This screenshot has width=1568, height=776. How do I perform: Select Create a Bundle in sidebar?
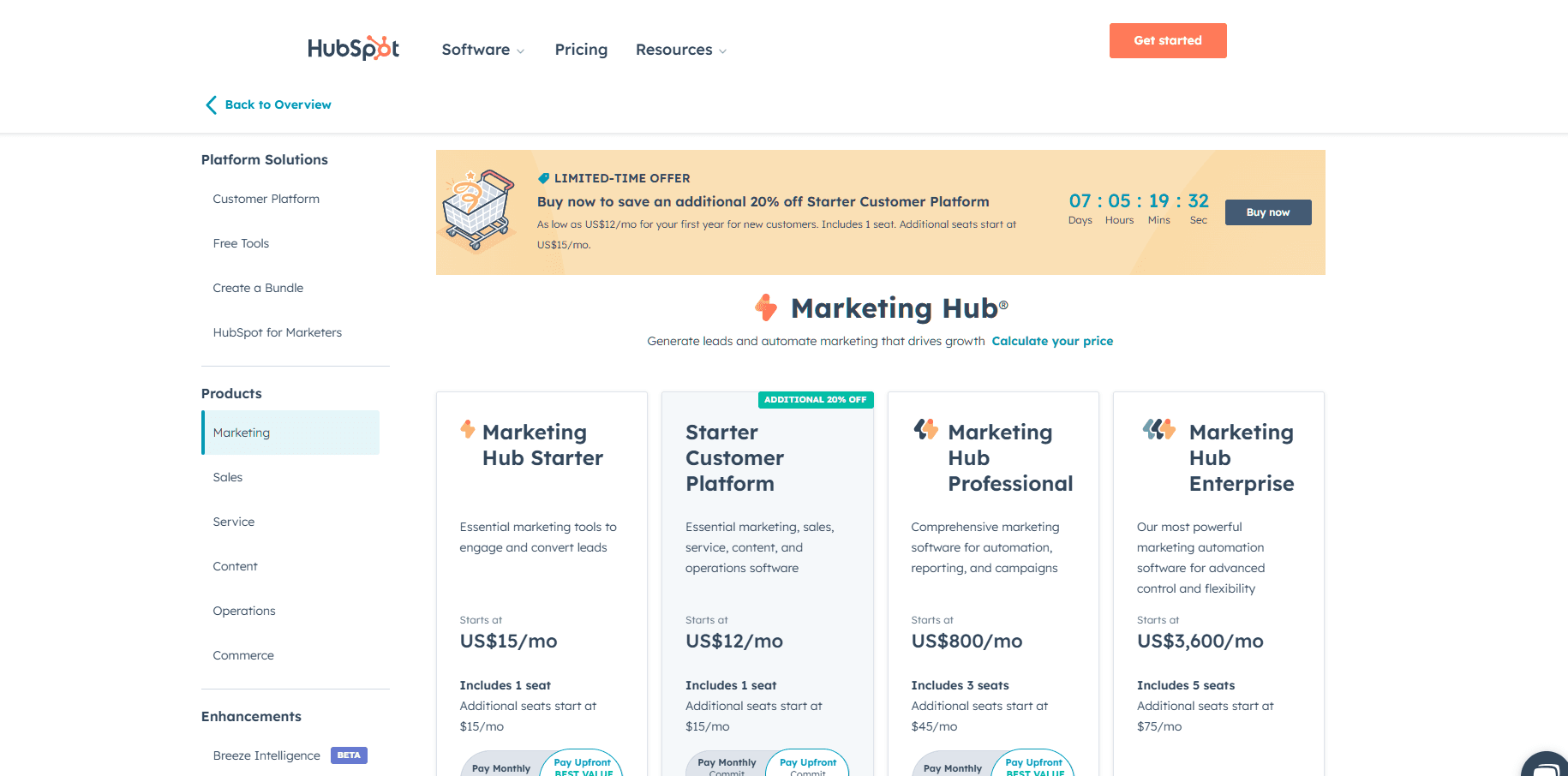click(x=258, y=288)
